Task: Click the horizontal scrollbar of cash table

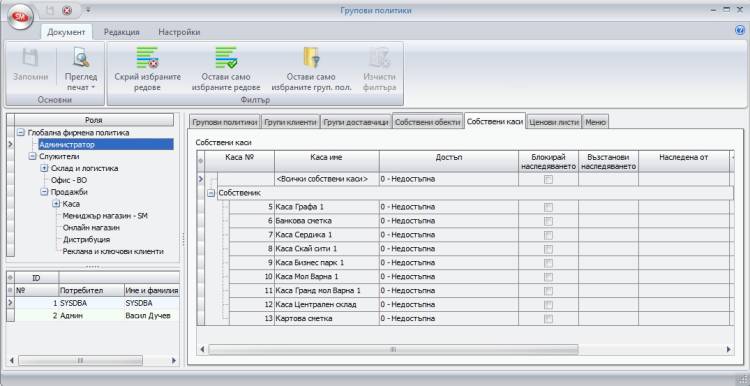Action: [393, 350]
